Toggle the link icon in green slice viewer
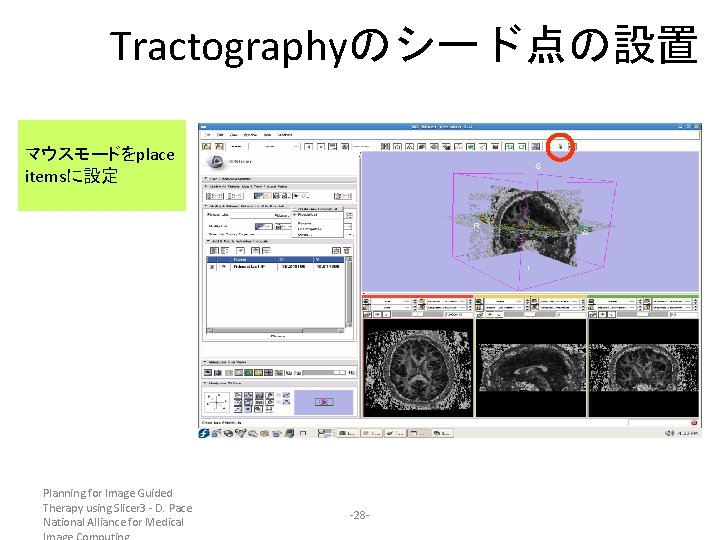The width and height of the screenshot is (720, 540). tap(592, 315)
